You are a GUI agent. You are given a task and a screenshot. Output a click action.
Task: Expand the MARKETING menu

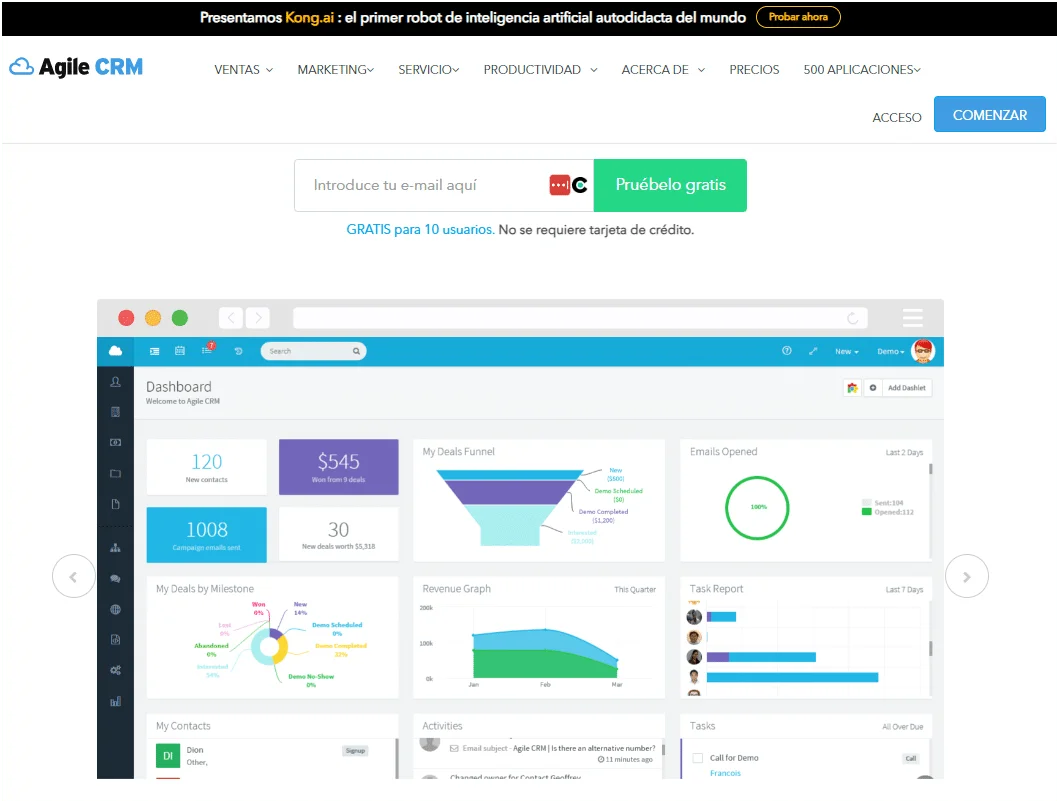tap(336, 70)
